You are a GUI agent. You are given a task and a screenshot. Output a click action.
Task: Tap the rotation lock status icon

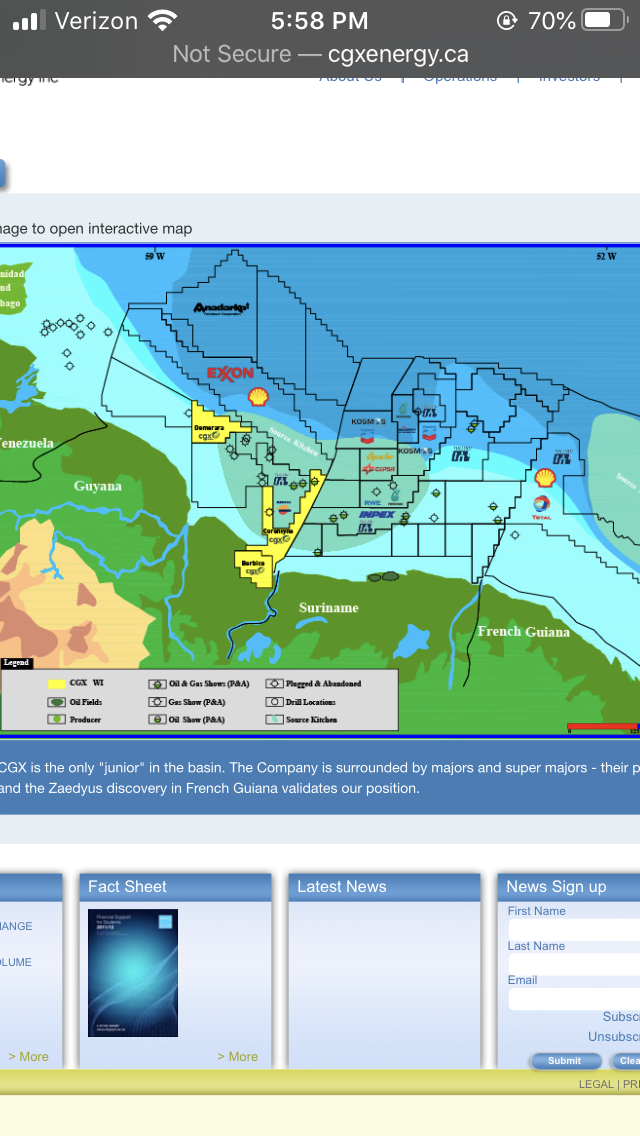[507, 20]
